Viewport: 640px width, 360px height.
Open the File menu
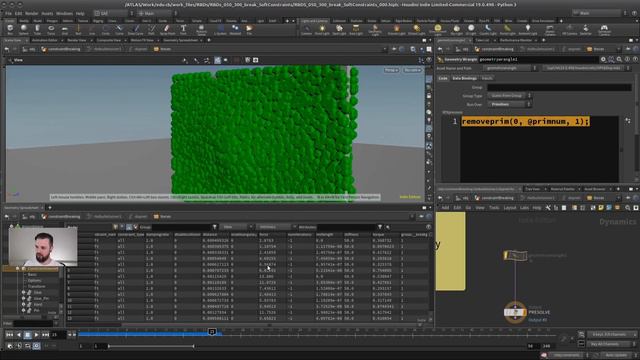click(x=8, y=13)
